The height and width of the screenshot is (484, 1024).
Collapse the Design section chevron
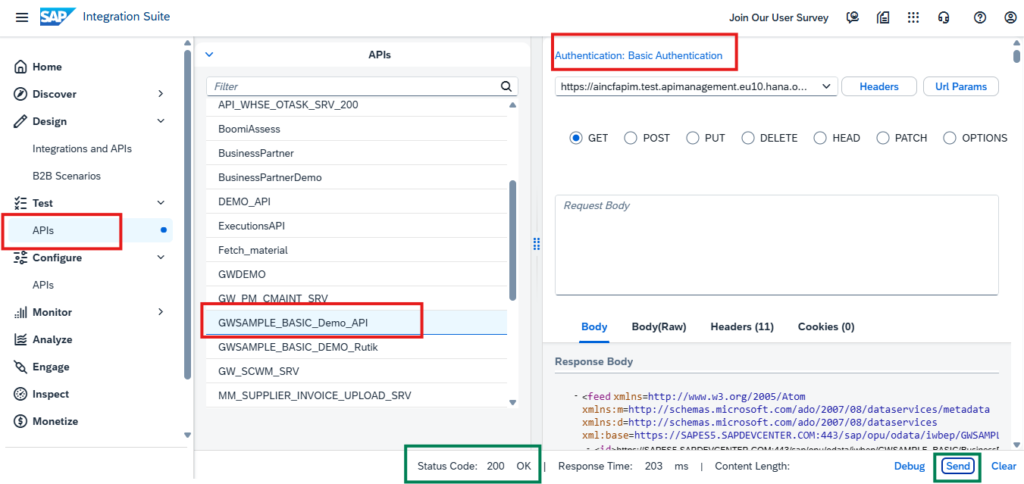[x=161, y=121]
